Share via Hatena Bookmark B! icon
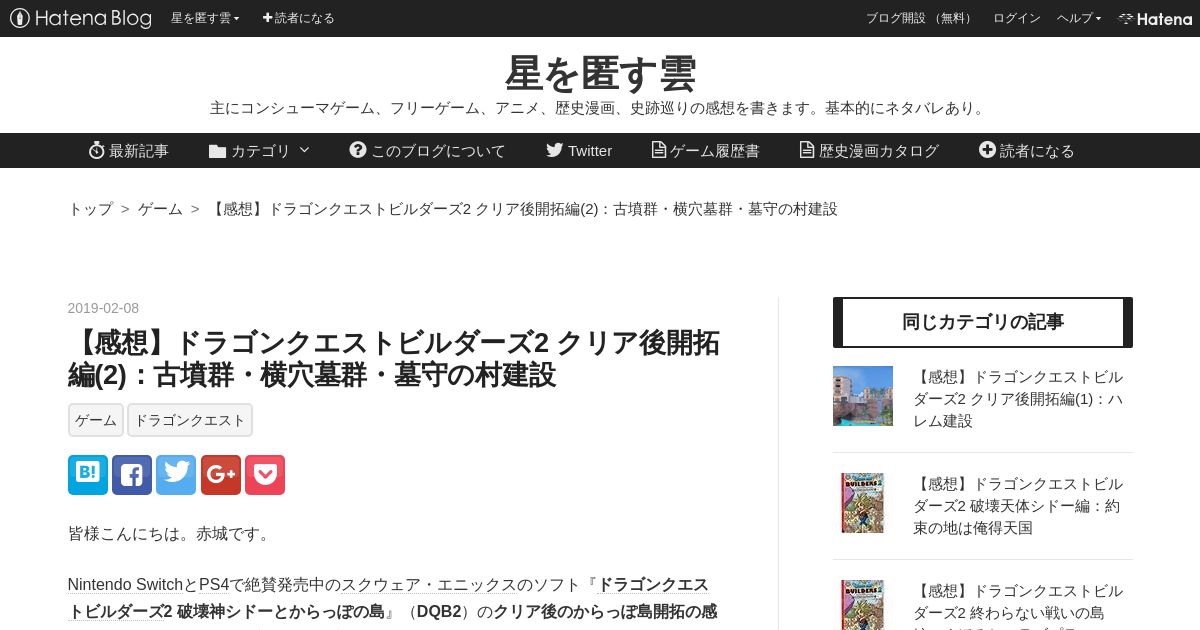The image size is (1200, 630). [x=88, y=475]
